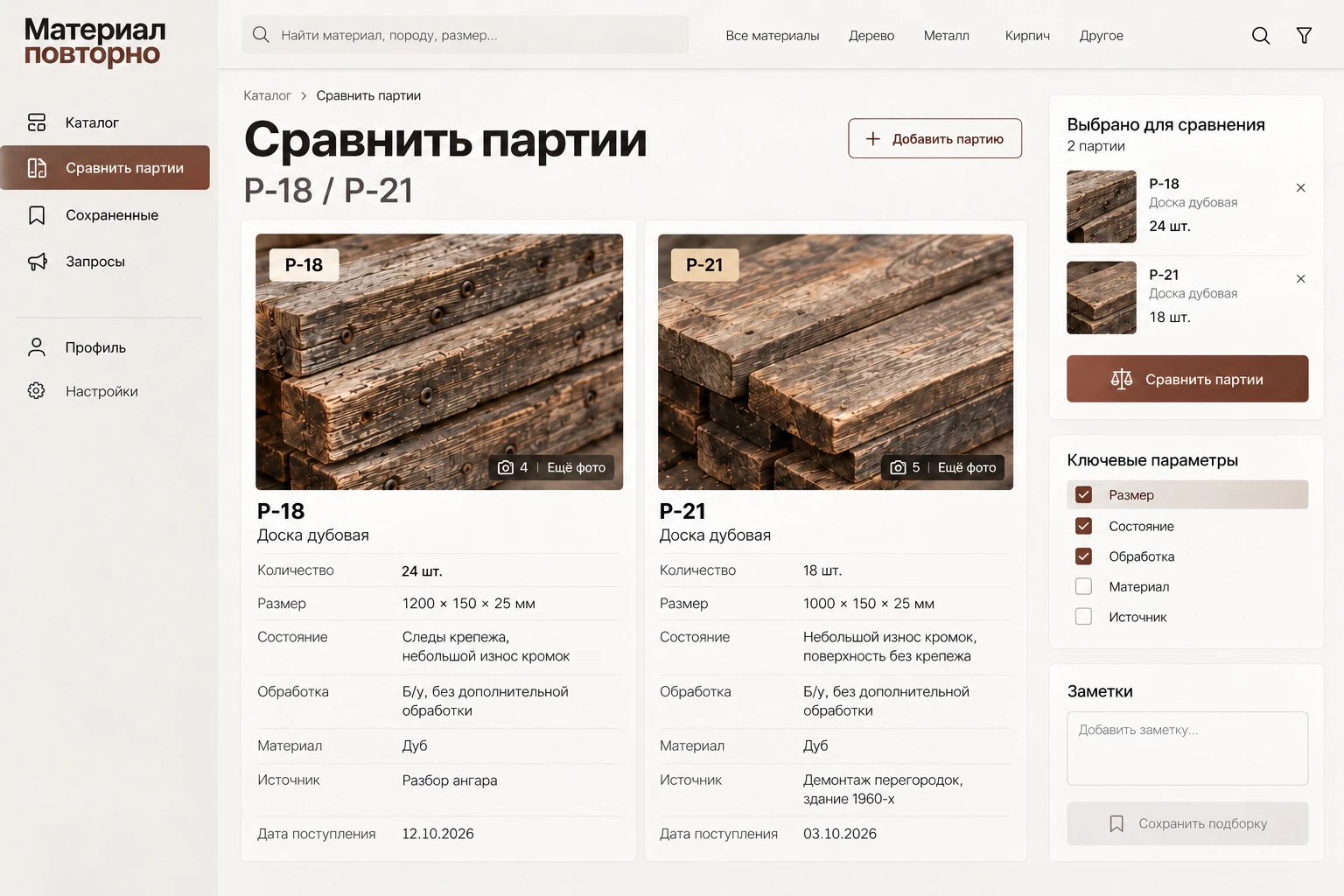
Task: Go to Каталог breadcrumb link
Action: [x=267, y=95]
